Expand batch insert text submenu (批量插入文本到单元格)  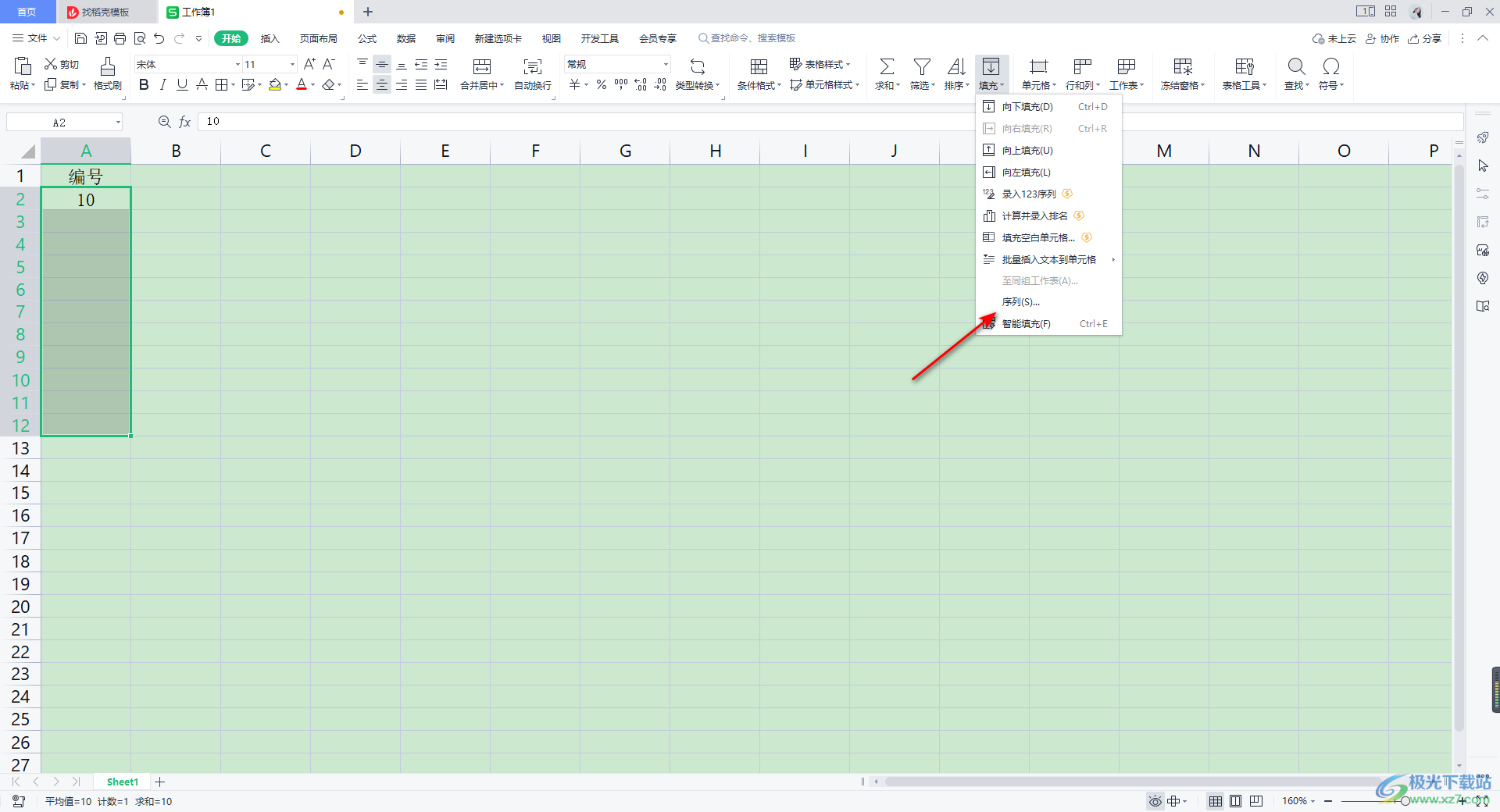(1048, 259)
